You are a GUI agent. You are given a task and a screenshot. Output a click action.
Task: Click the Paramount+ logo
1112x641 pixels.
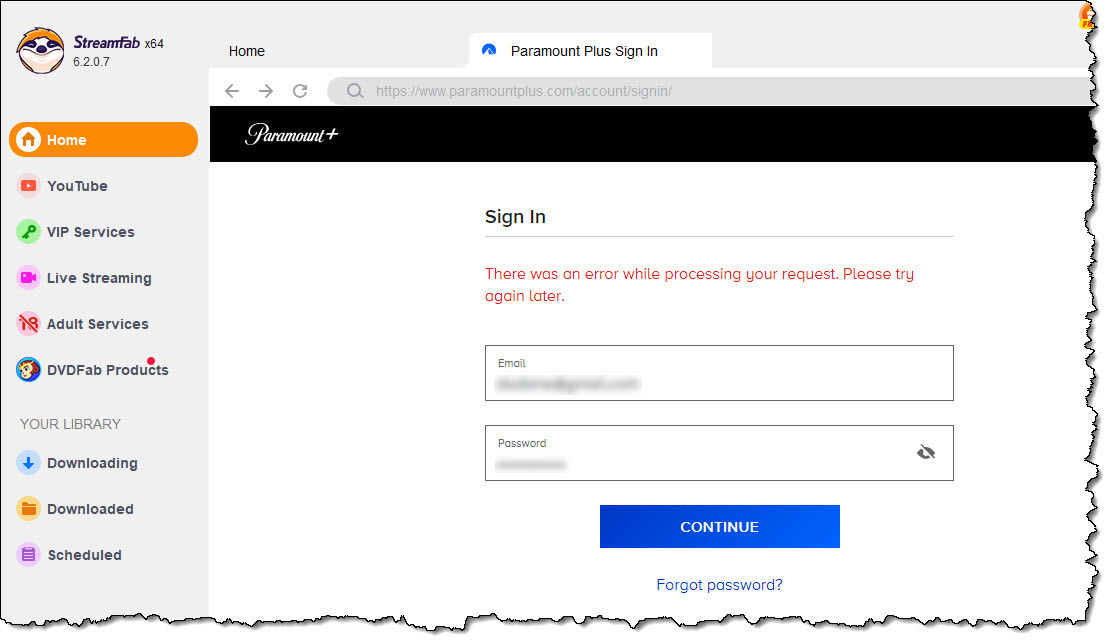click(x=291, y=134)
